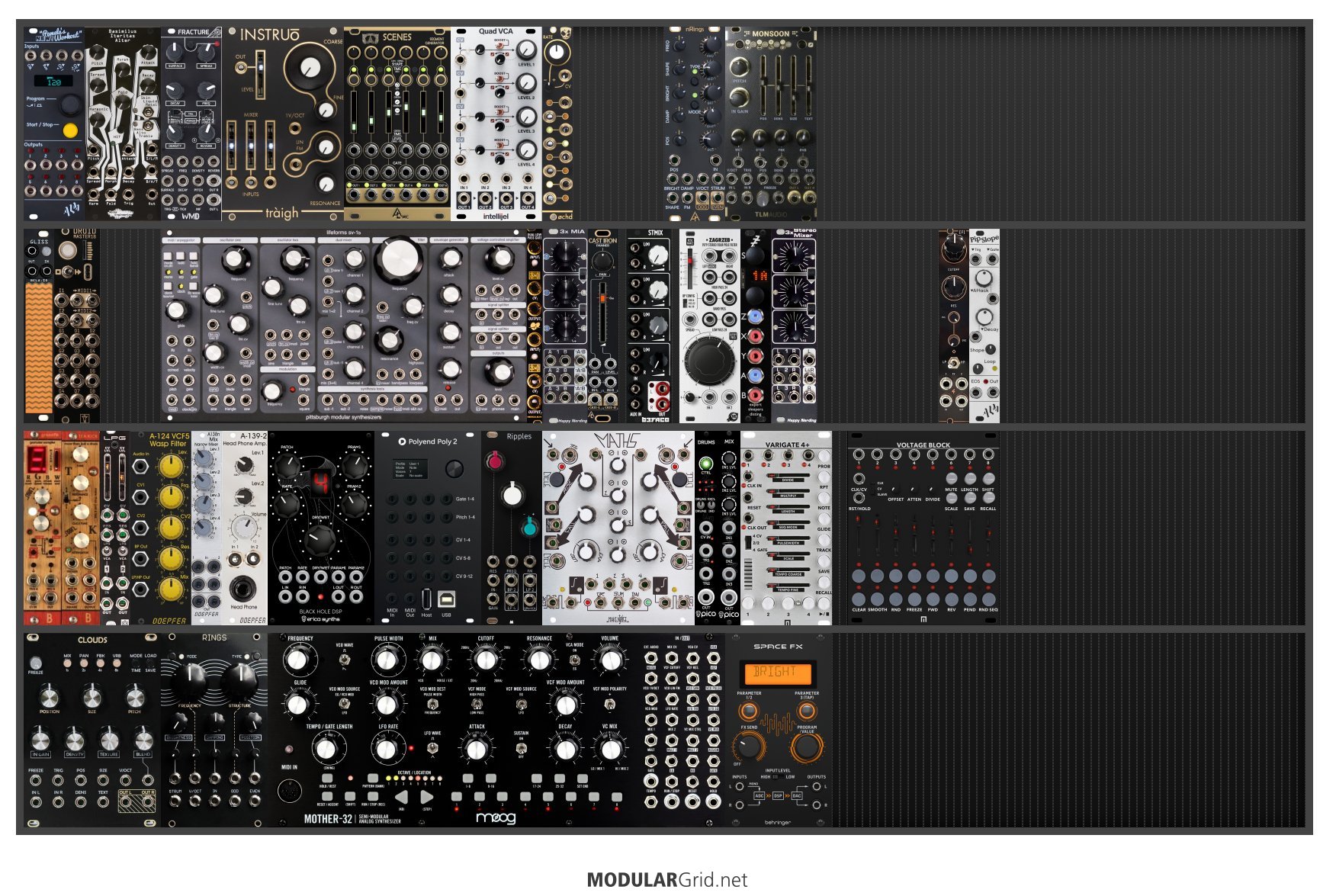The image size is (1336, 896).
Task: Click the Dry/Wet knob on Black Hole DSP
Action: (x=320, y=540)
